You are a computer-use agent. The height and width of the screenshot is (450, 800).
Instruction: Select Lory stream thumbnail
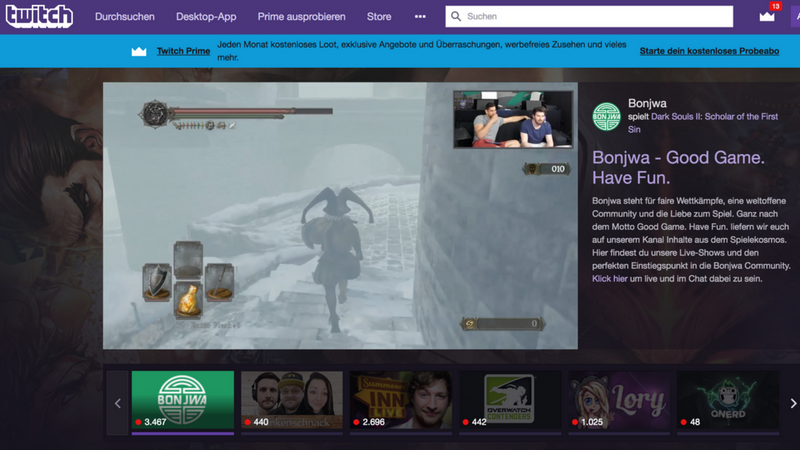[x=619, y=400]
